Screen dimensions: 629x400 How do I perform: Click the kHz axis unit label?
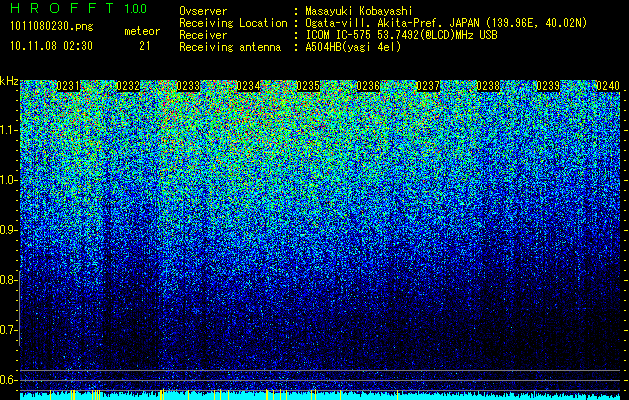click(9, 81)
